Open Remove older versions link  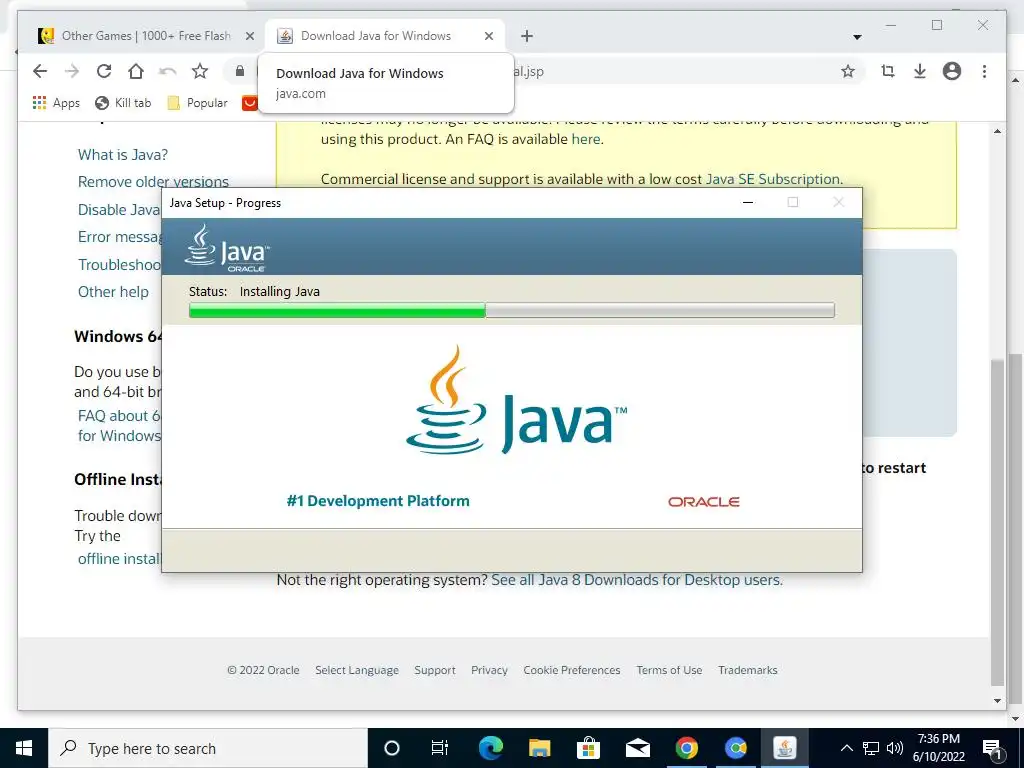tap(153, 182)
